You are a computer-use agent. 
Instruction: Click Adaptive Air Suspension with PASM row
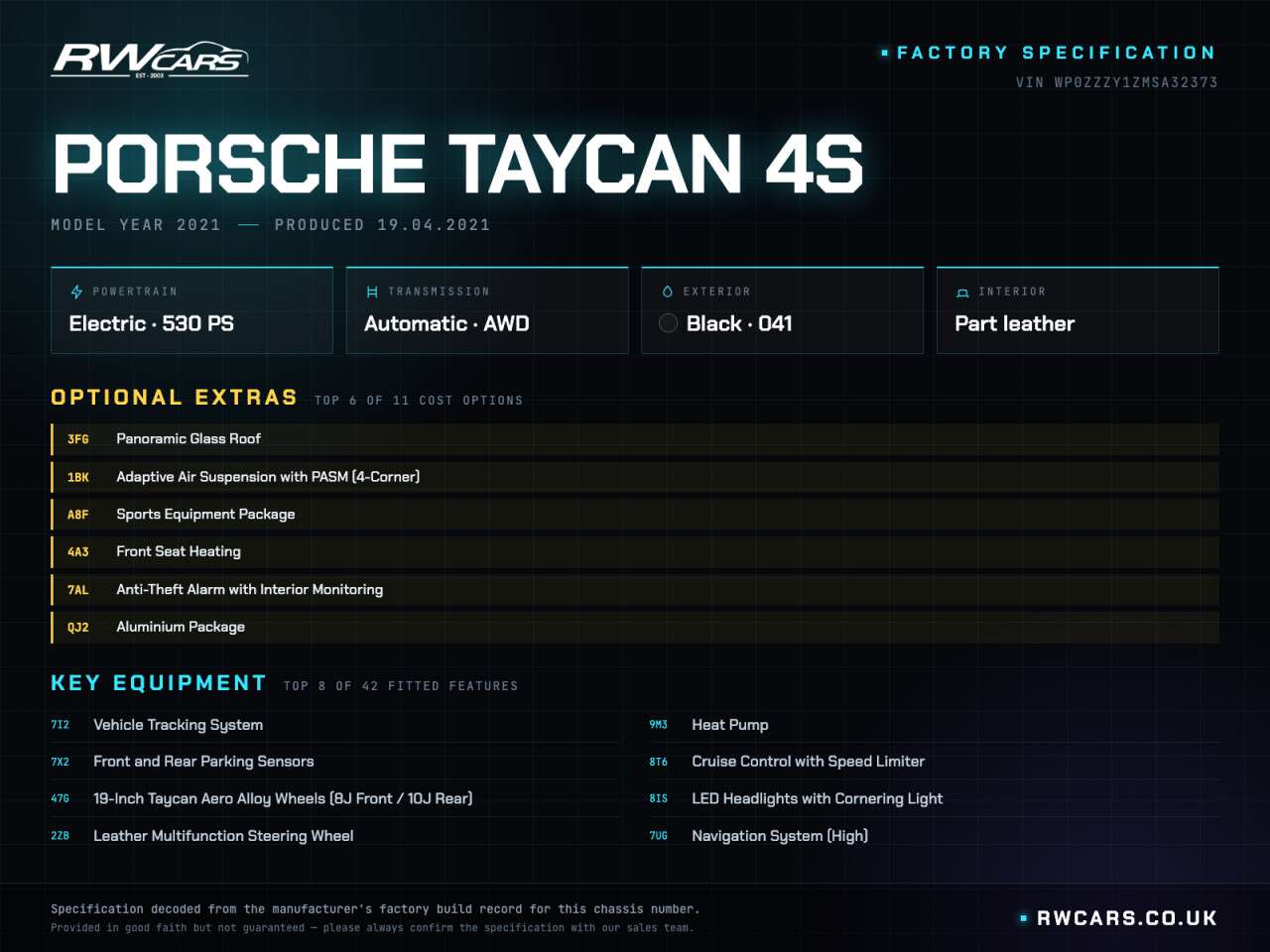[x=635, y=477]
